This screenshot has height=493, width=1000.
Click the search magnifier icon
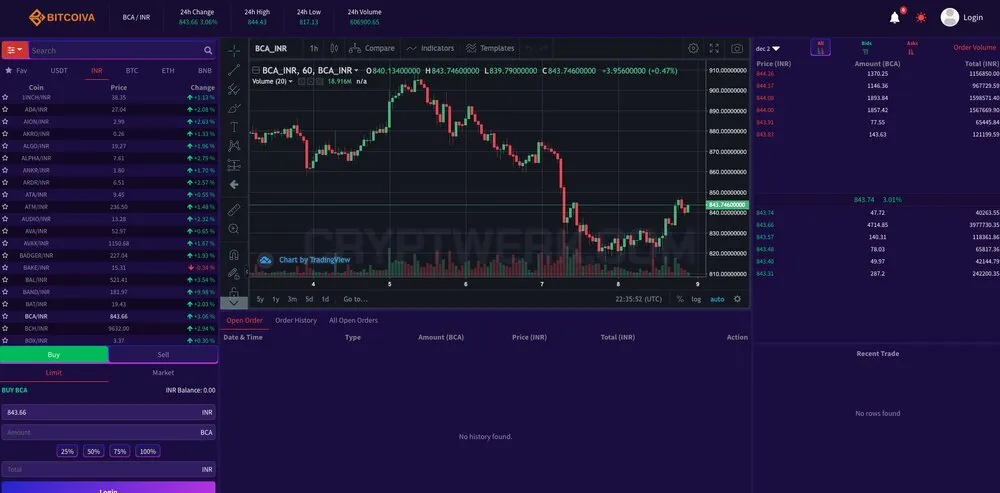point(208,50)
